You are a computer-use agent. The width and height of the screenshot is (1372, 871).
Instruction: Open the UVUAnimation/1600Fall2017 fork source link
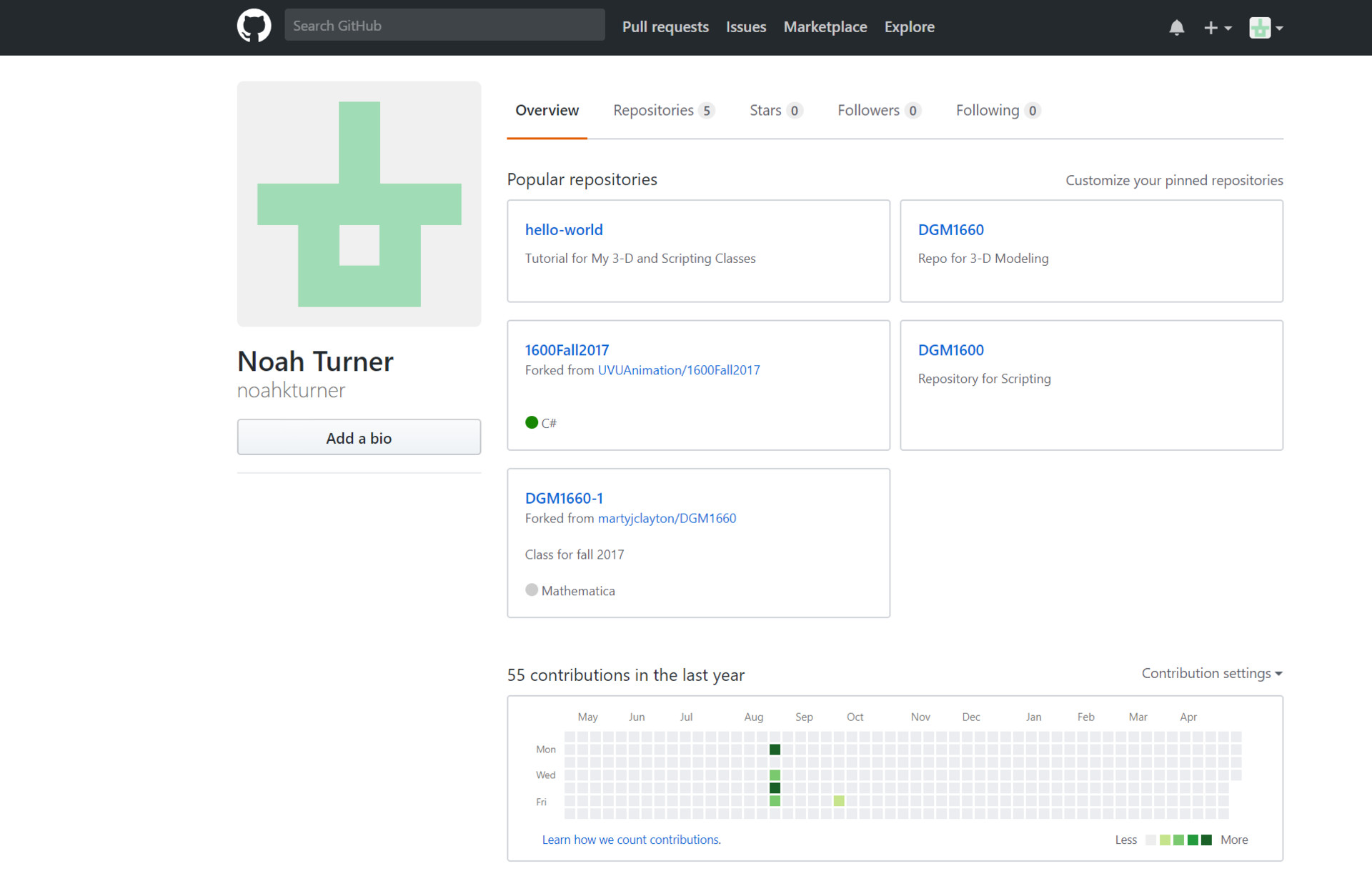pos(678,370)
